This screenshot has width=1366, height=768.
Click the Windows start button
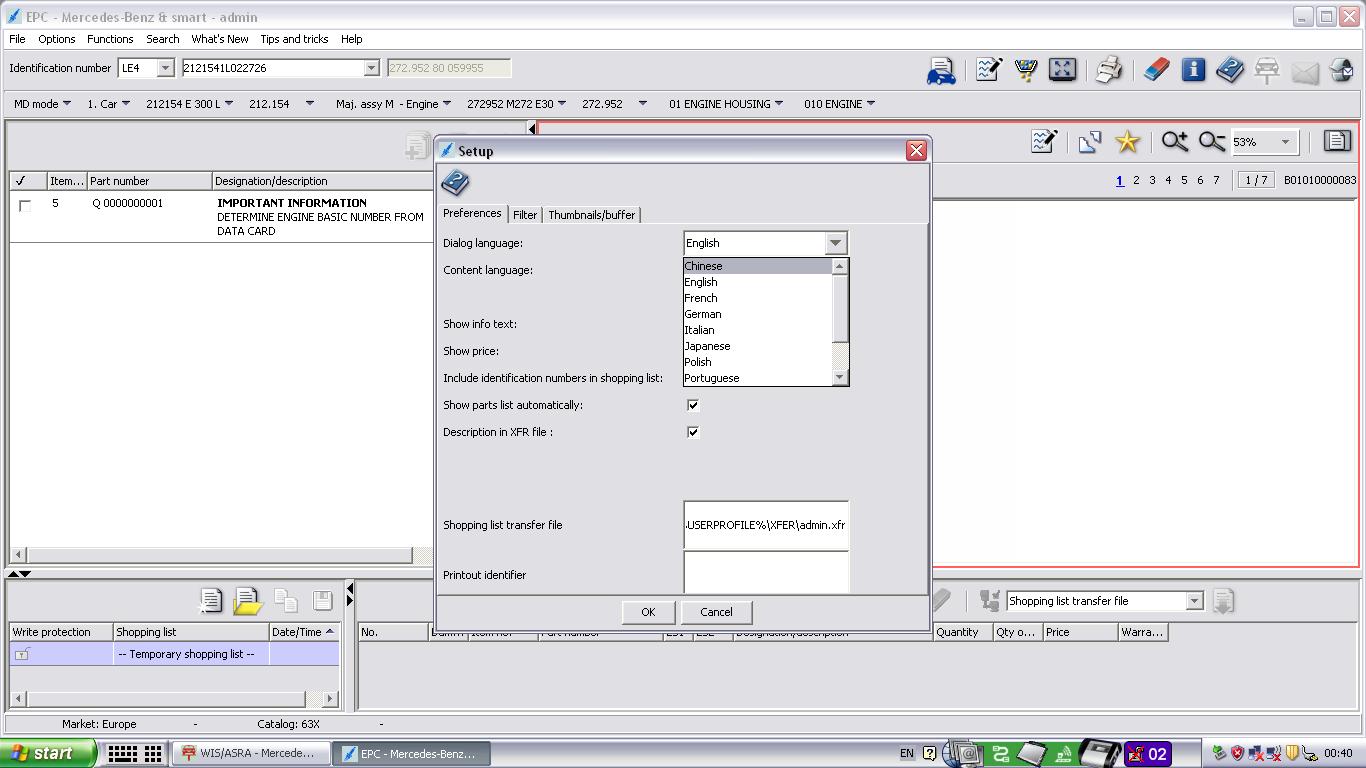(x=48, y=754)
